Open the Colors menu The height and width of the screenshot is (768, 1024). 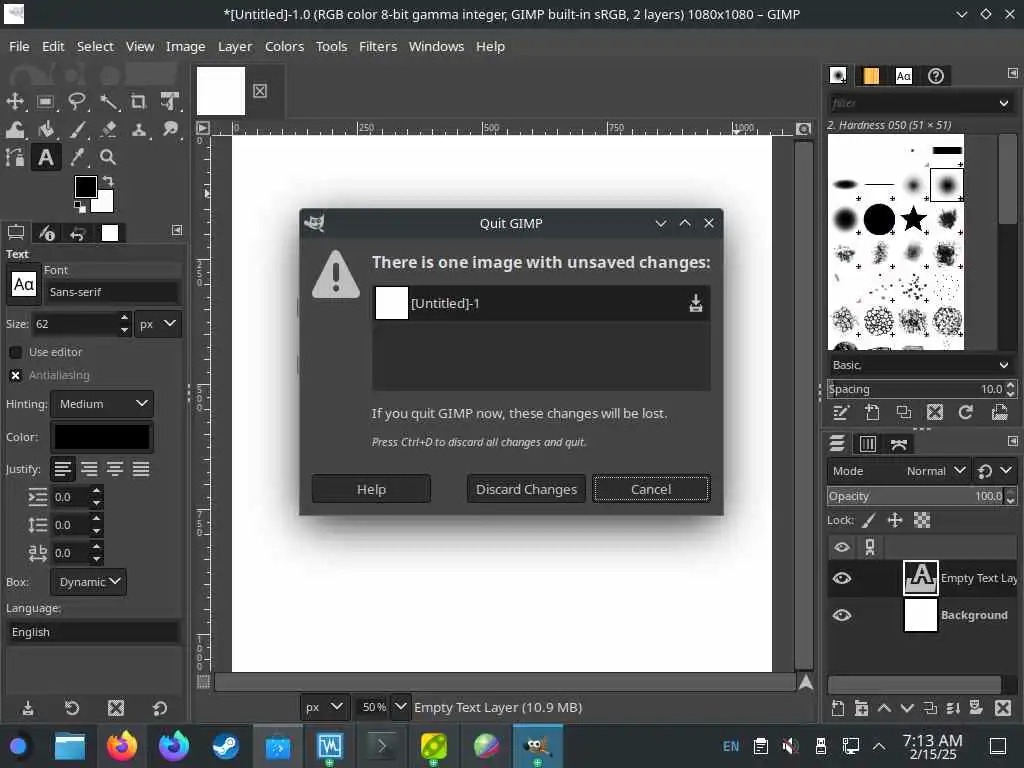pos(284,46)
